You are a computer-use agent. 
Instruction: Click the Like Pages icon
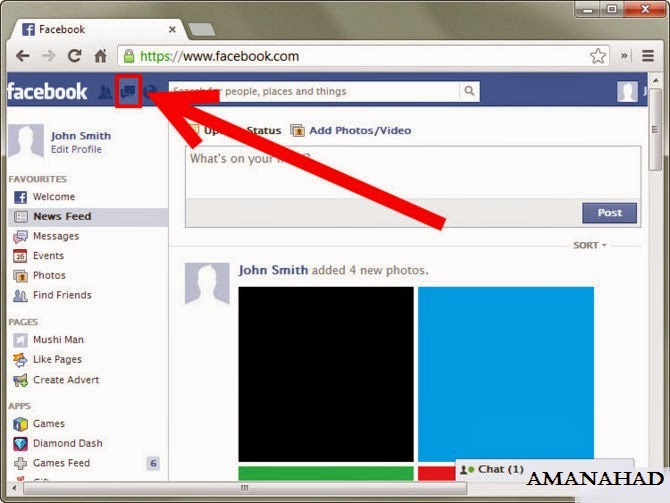20,360
